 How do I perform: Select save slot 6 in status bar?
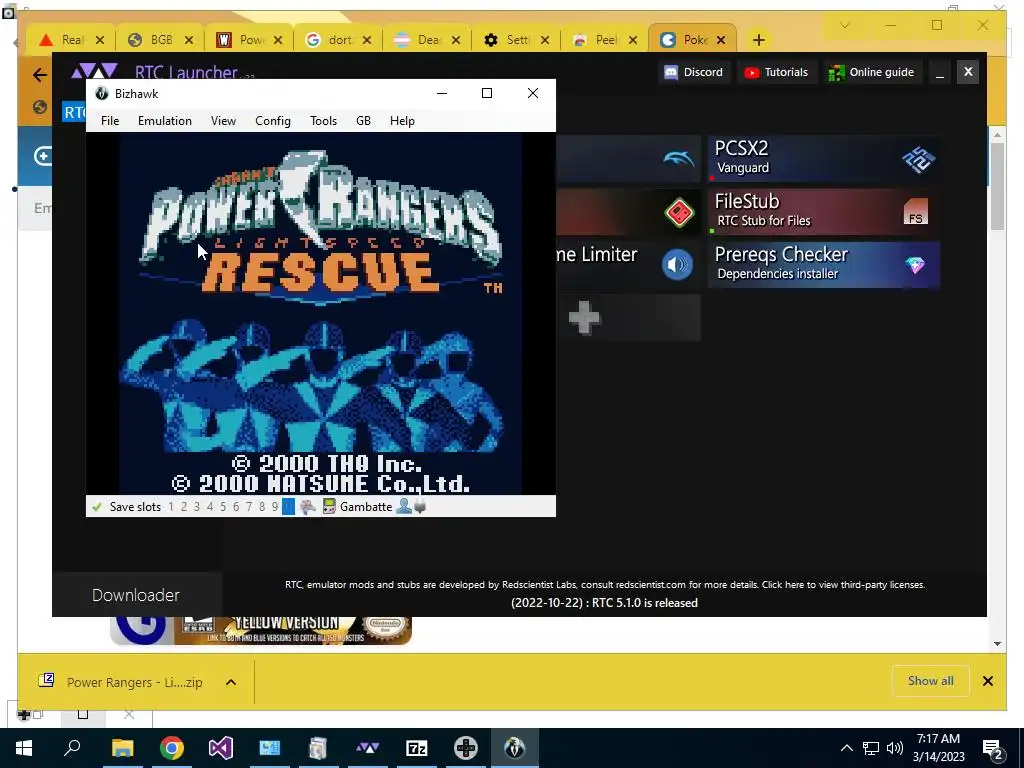(236, 507)
